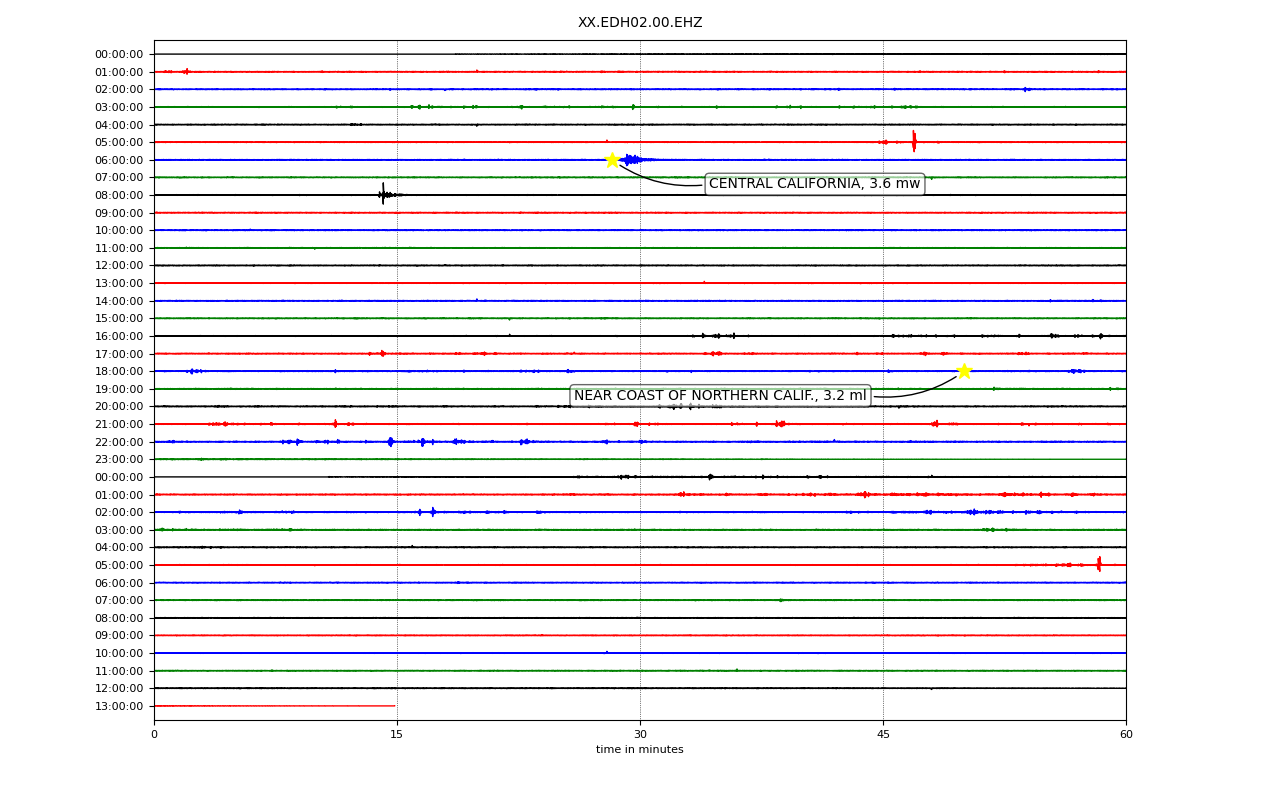The image size is (1280, 800).
Task: Click the large red spike on first 05:00:00 trace
Action: (x=913, y=141)
